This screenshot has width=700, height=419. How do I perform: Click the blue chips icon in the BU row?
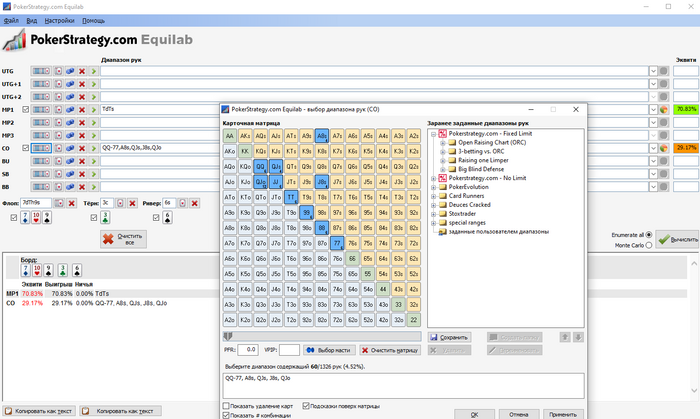[x=70, y=161]
